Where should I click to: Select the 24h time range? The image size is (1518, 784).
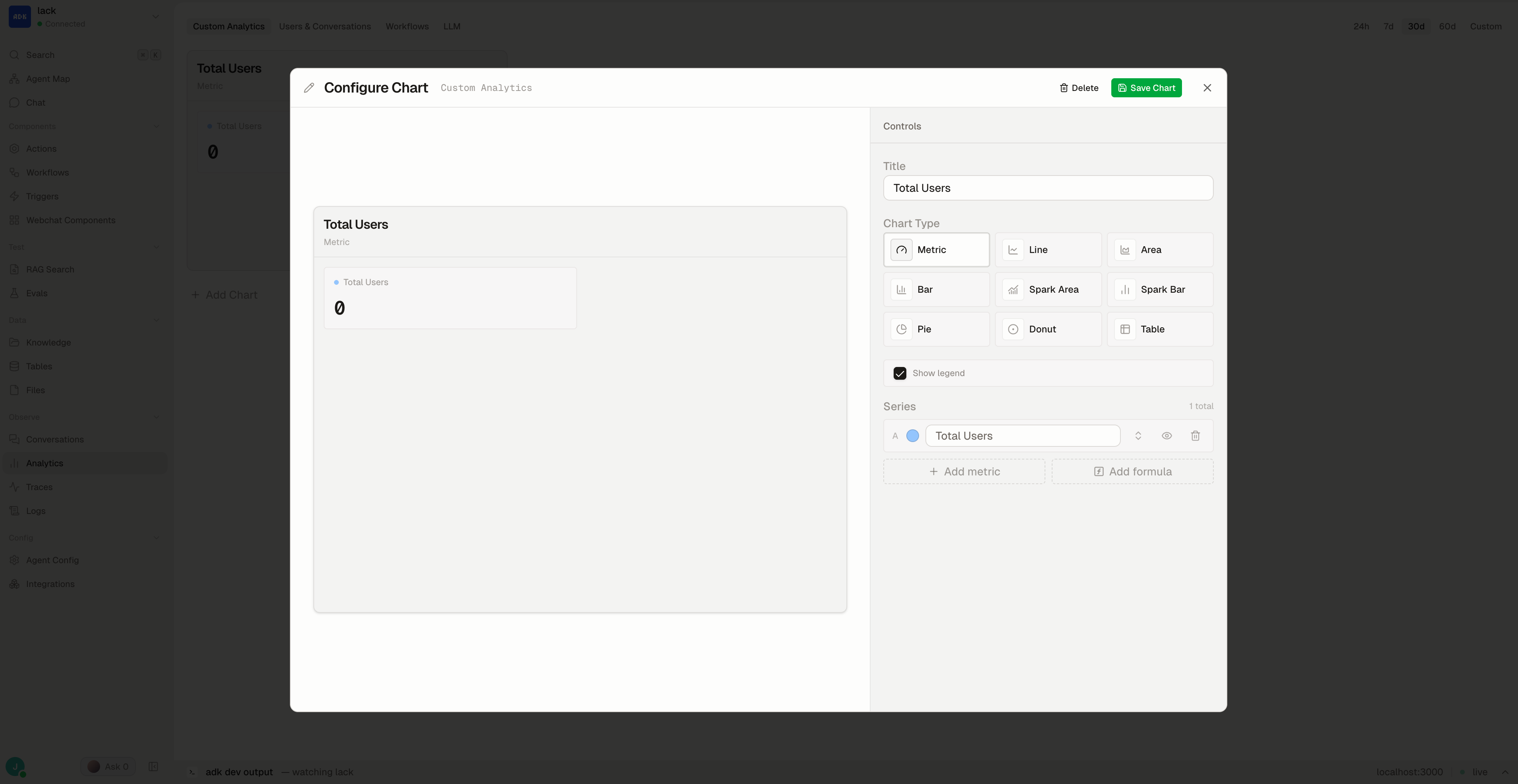[1361, 27]
